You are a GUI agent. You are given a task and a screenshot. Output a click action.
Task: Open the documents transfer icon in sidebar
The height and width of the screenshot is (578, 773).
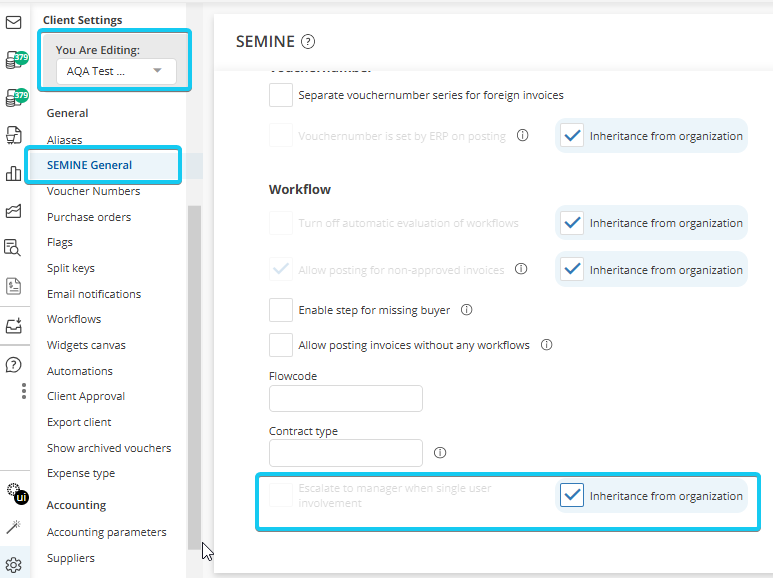point(13,135)
